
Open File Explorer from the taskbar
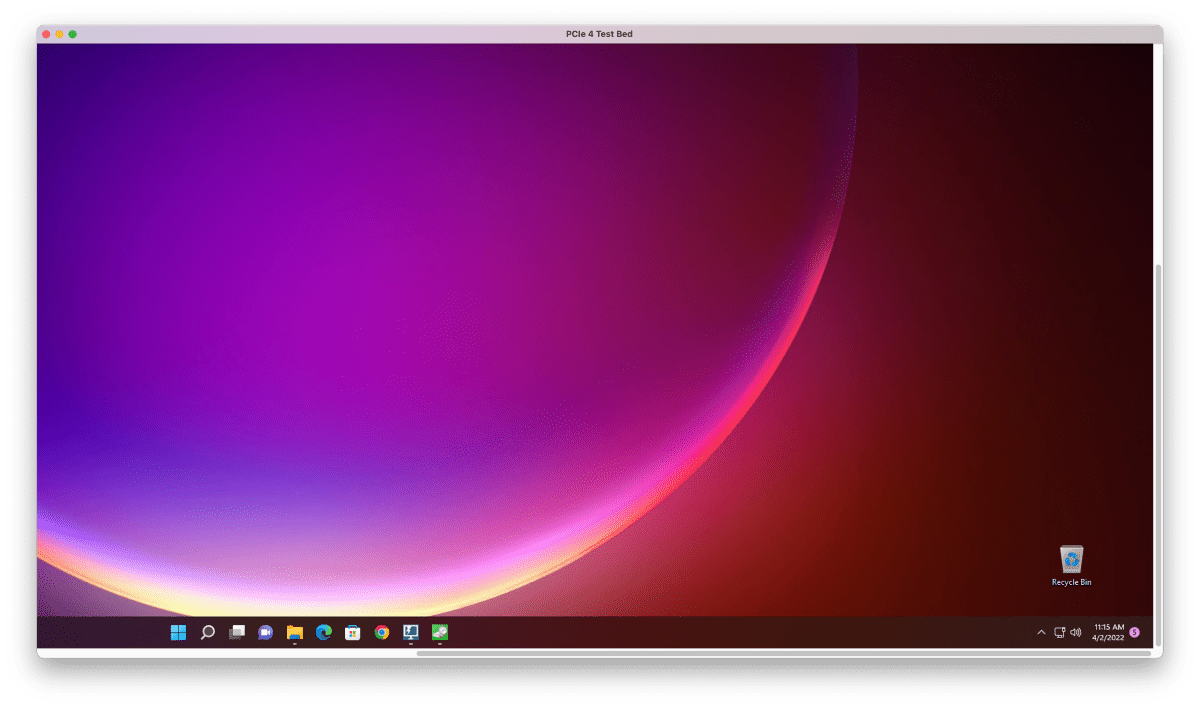294,632
